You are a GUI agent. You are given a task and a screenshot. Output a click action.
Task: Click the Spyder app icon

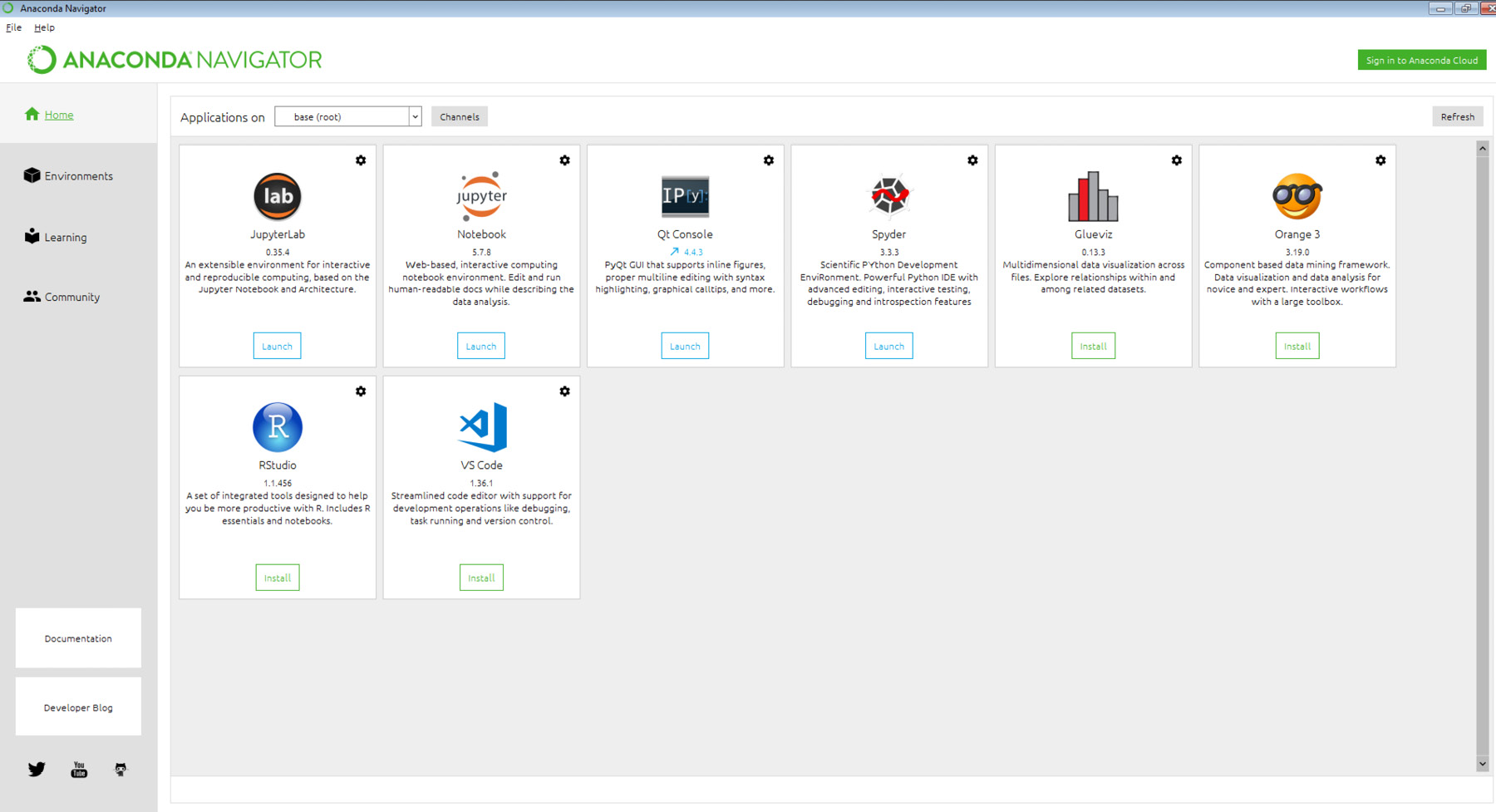[889, 196]
